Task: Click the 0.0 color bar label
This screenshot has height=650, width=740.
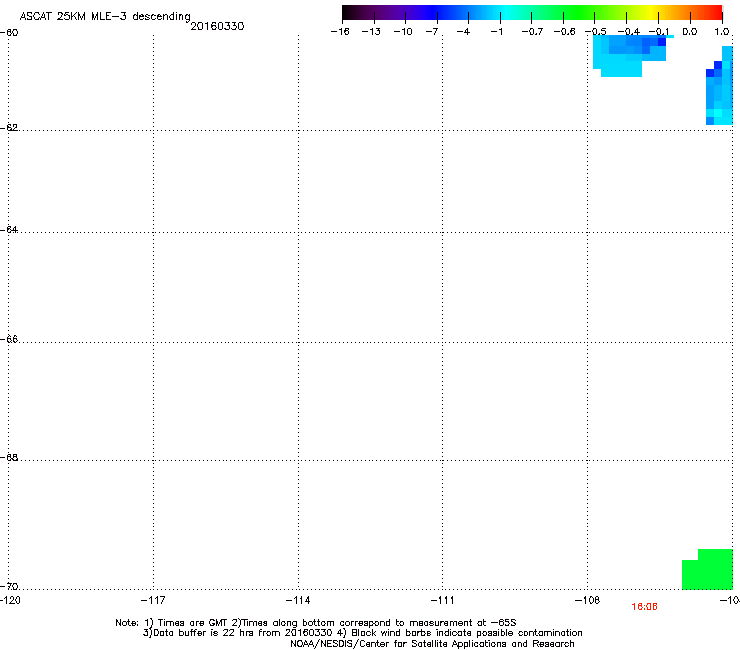Action: coord(690,32)
